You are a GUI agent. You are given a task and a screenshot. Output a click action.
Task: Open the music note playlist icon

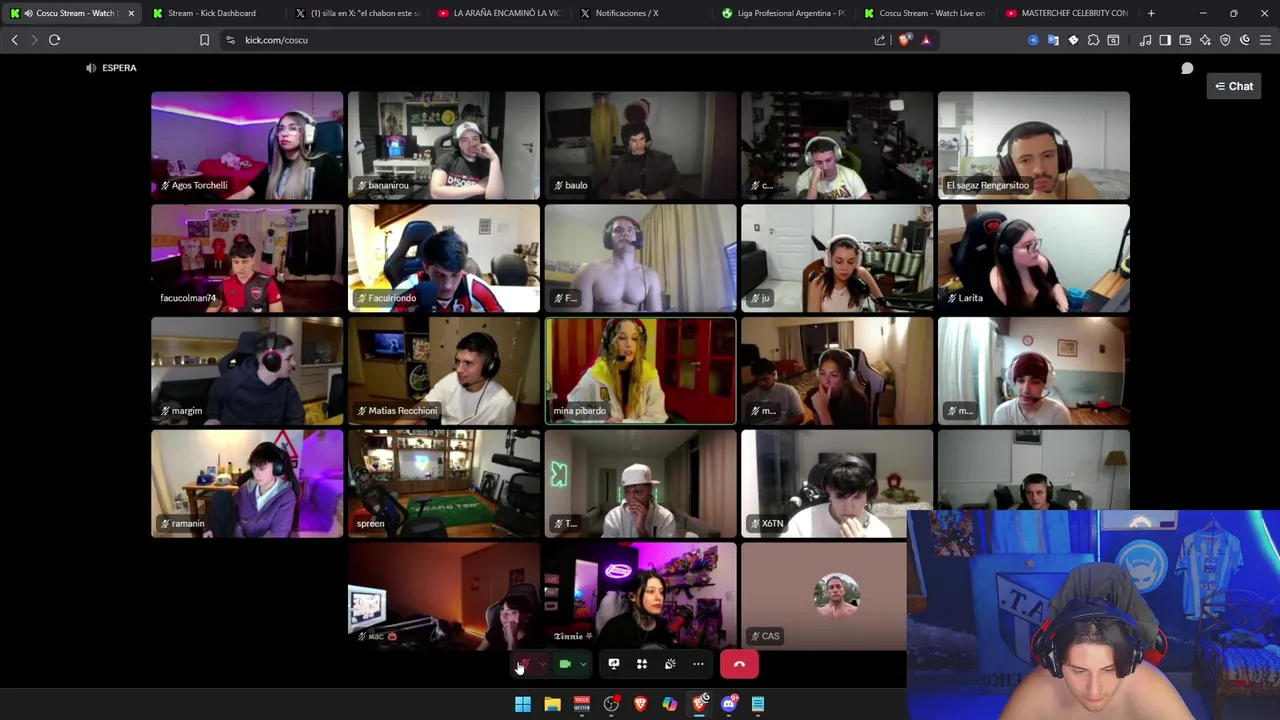1145,40
